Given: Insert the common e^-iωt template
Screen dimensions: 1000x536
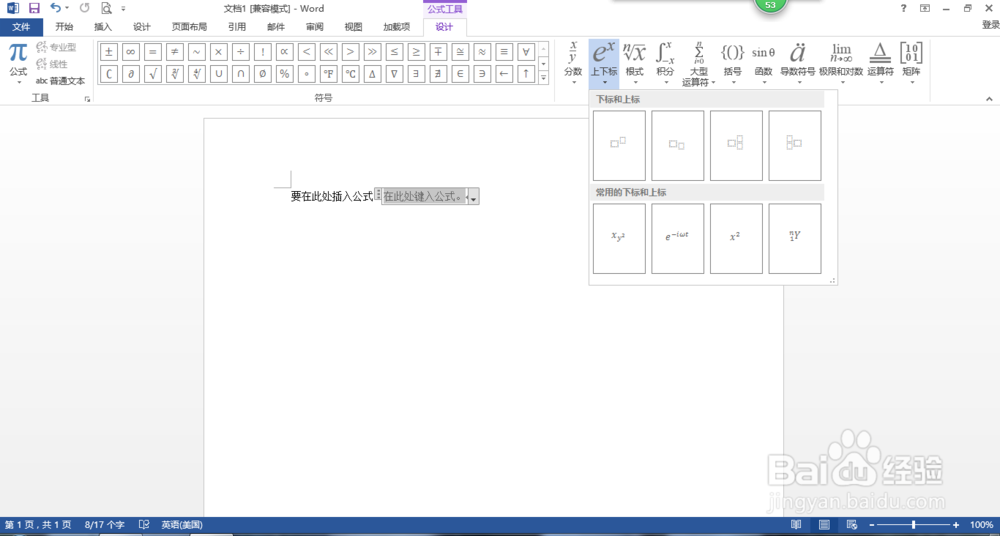Looking at the screenshot, I should click(x=677, y=239).
